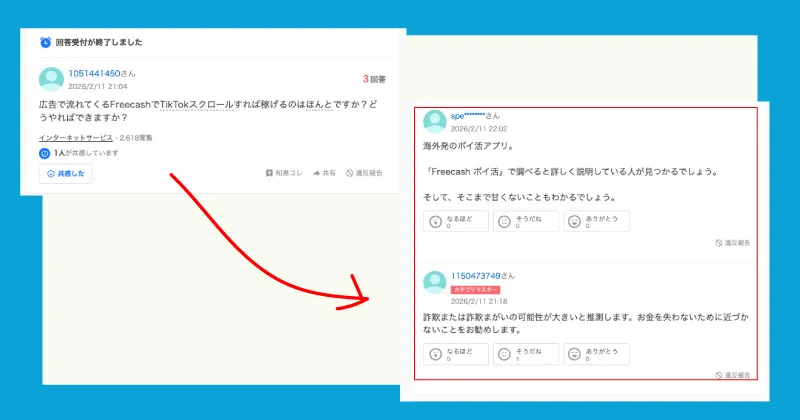Select the text 海外発のポイ活アプリ。
The image size is (800, 420).
[468, 146]
